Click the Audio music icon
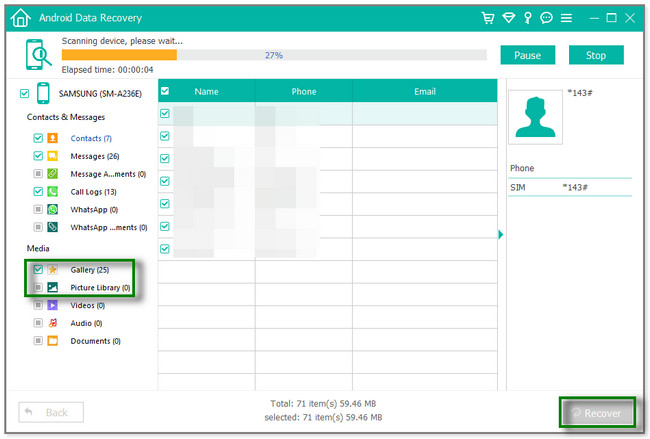Screen dimensions: 650x439 point(53,323)
